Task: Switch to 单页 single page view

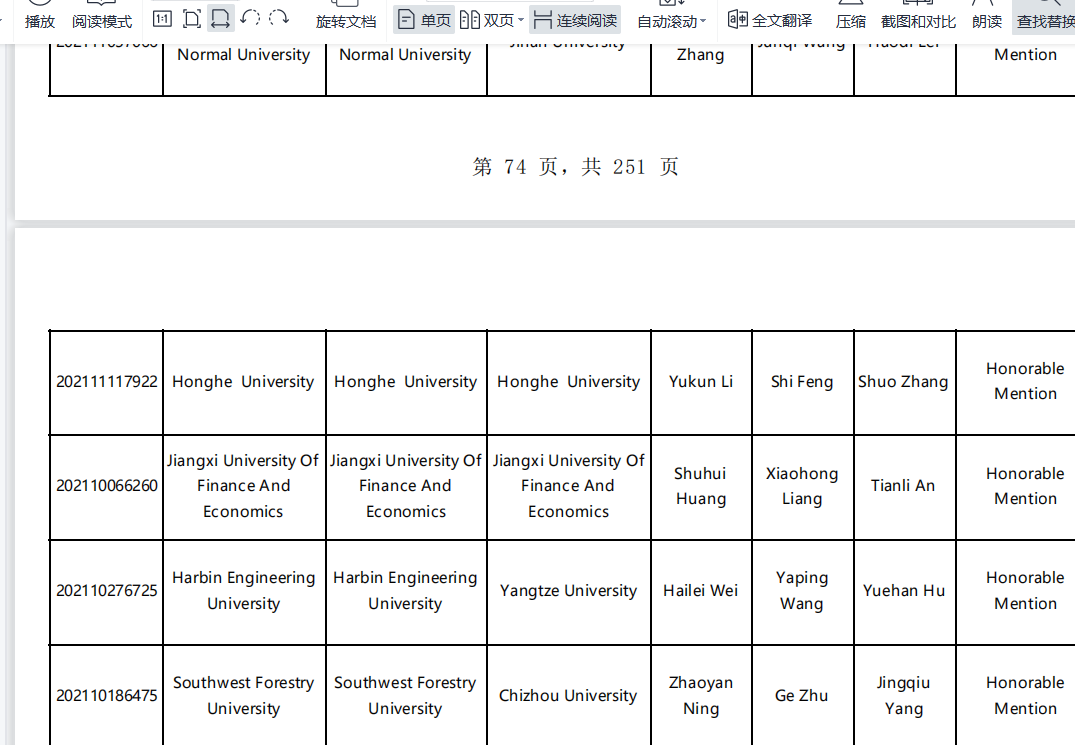Action: point(424,21)
